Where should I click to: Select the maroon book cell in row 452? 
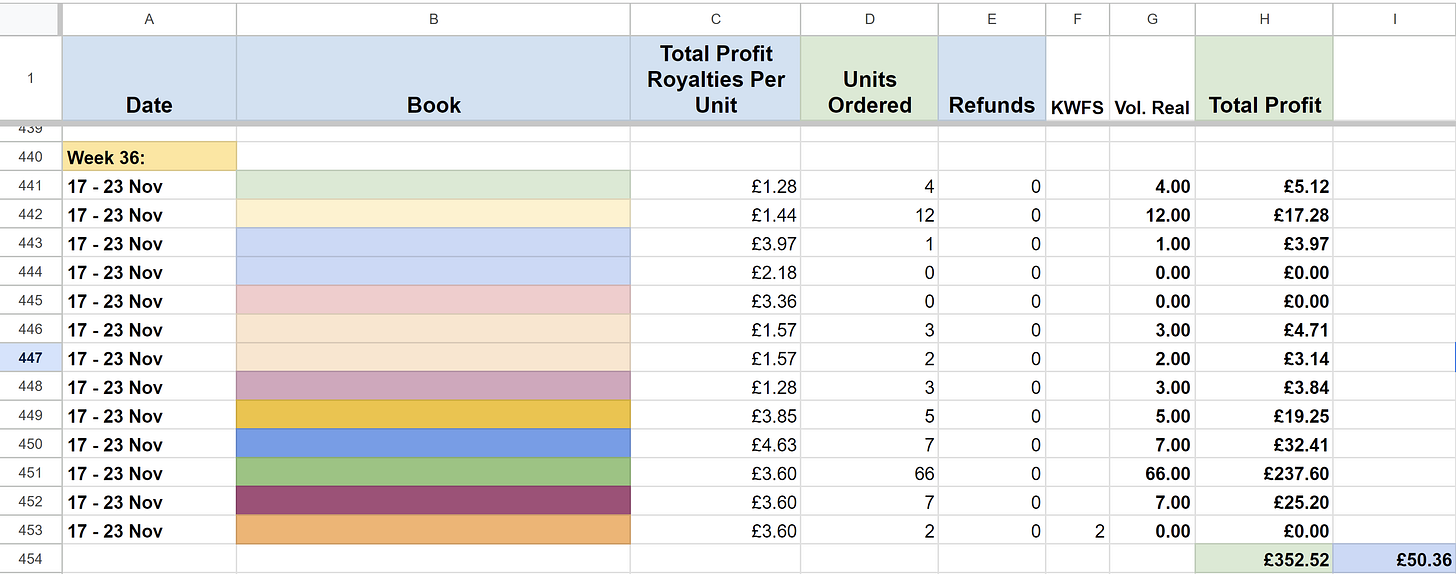tap(433, 502)
